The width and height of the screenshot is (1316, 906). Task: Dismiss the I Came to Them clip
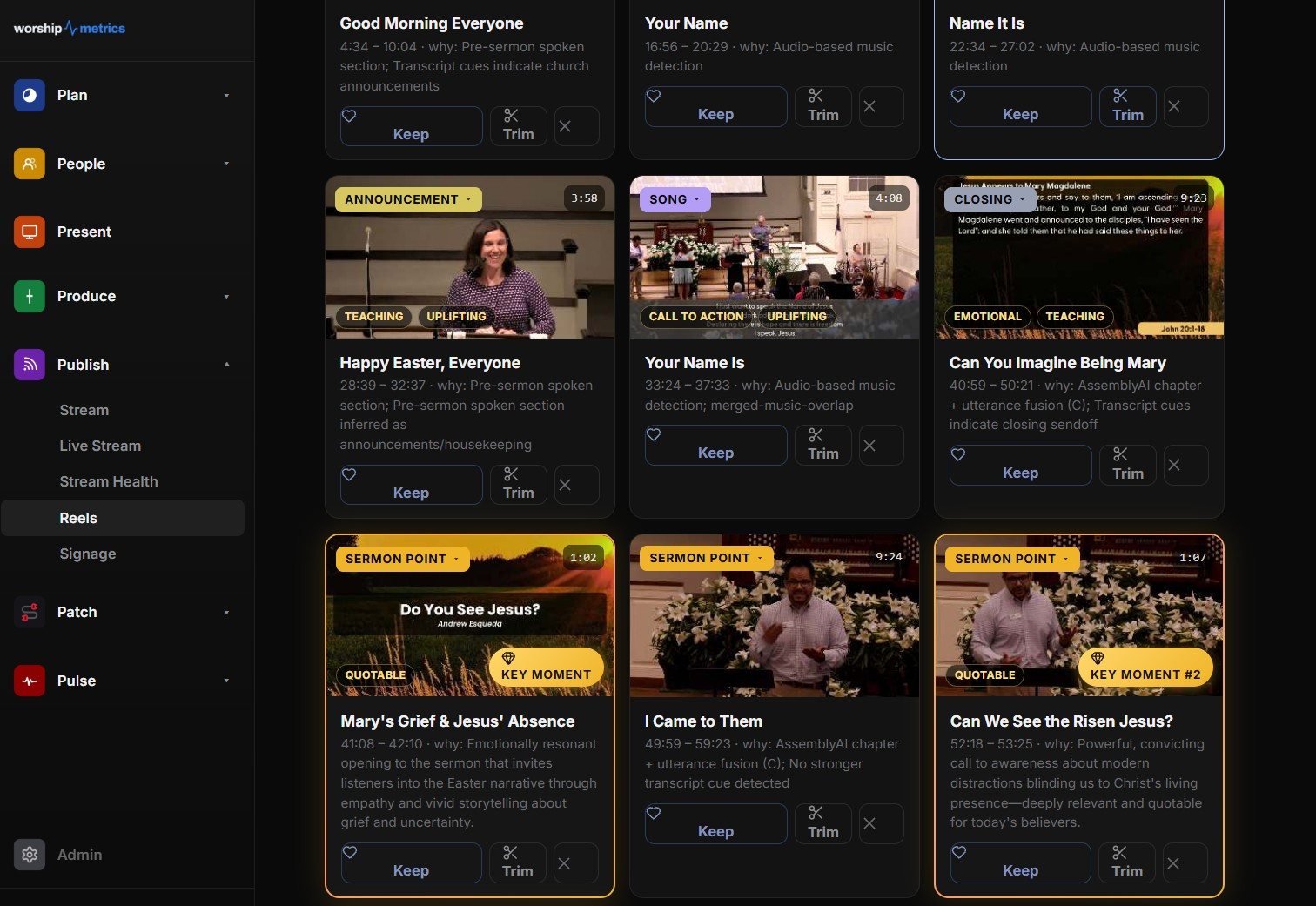coord(881,823)
